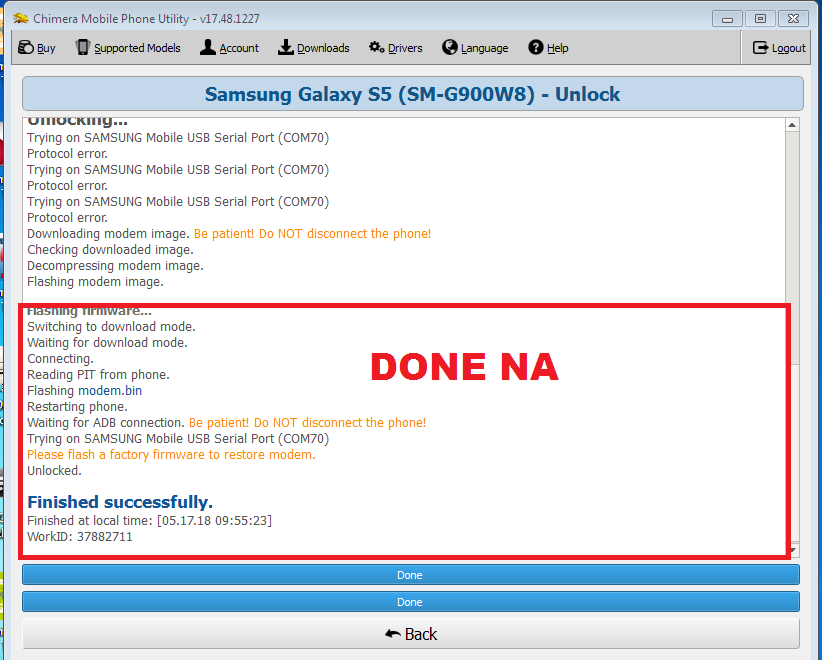Screen dimensions: 822x660
Task: Click the 'Decompressing modem image.' line
Action: [115, 265]
